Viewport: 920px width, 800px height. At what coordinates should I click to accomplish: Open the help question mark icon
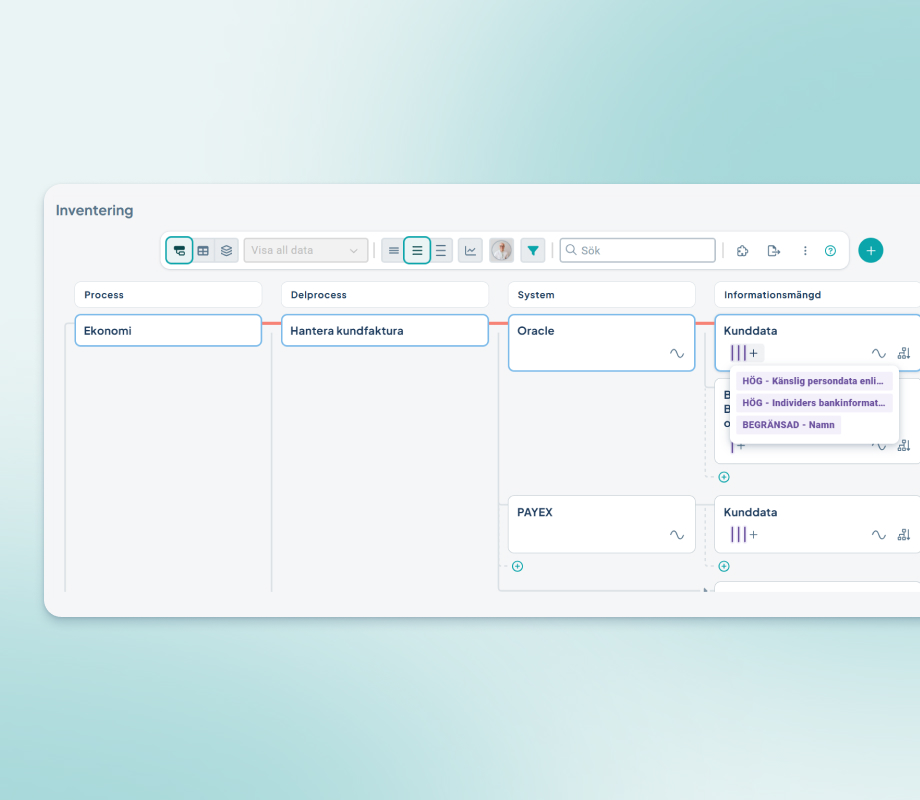click(x=830, y=251)
